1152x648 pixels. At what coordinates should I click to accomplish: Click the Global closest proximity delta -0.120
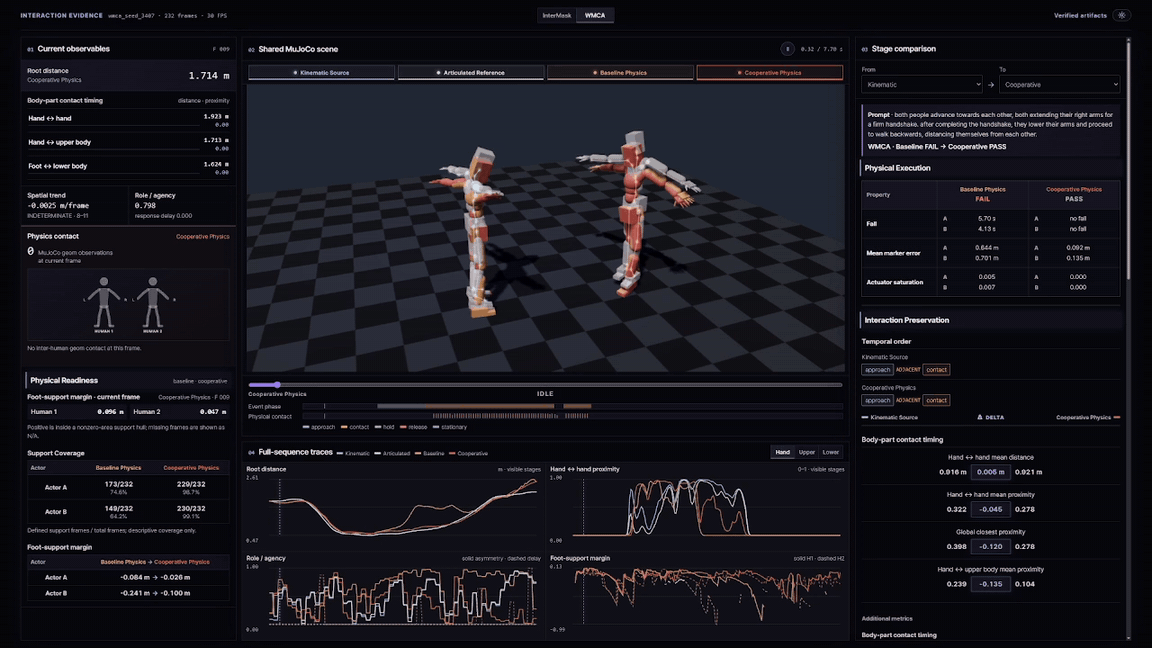click(990, 547)
